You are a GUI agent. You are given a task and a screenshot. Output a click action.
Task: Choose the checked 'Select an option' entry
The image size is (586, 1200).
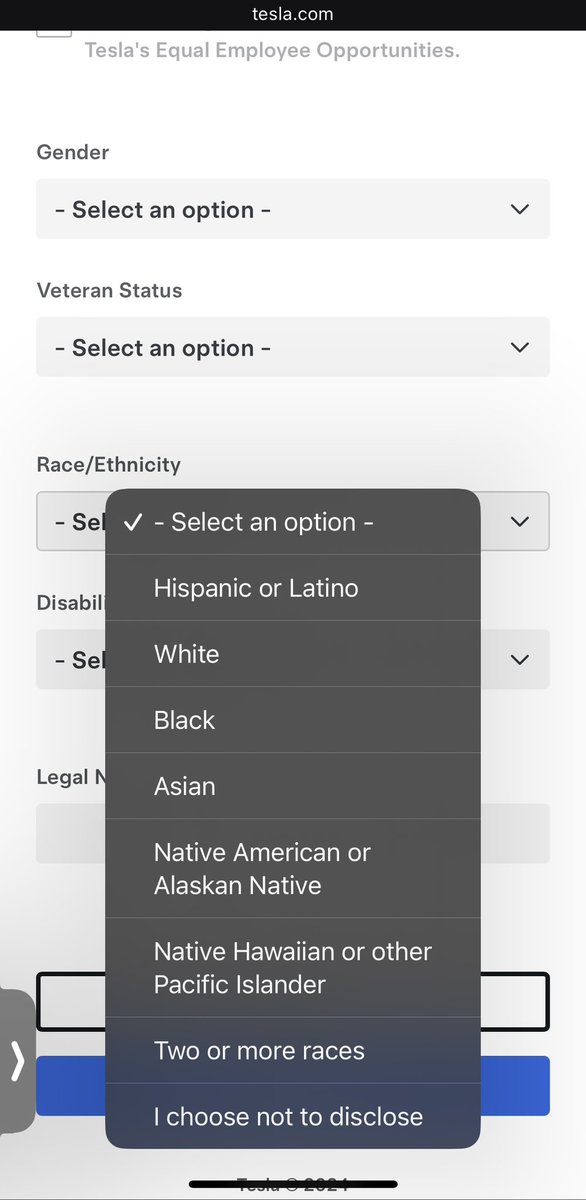293,522
